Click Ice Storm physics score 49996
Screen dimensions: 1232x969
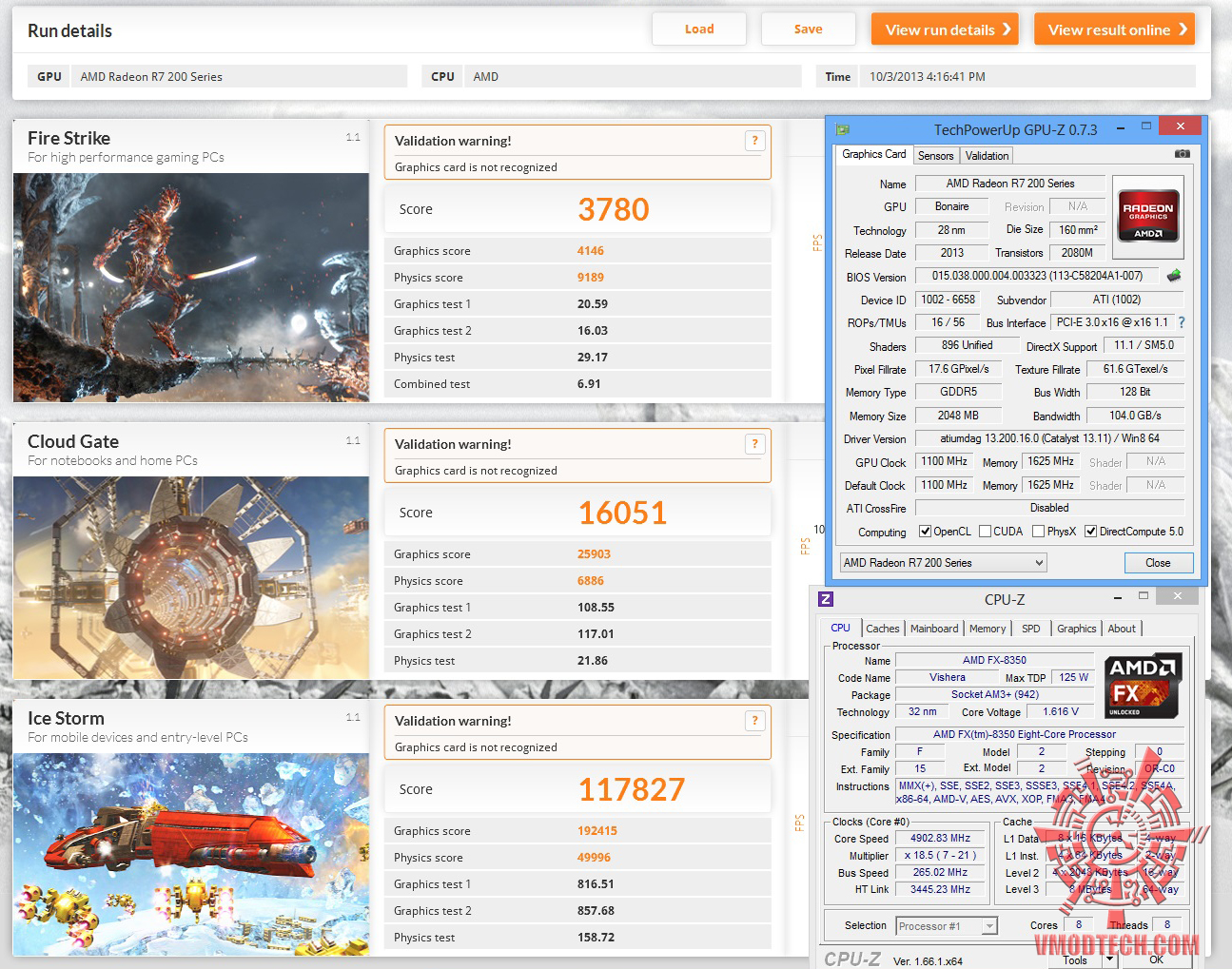click(595, 858)
